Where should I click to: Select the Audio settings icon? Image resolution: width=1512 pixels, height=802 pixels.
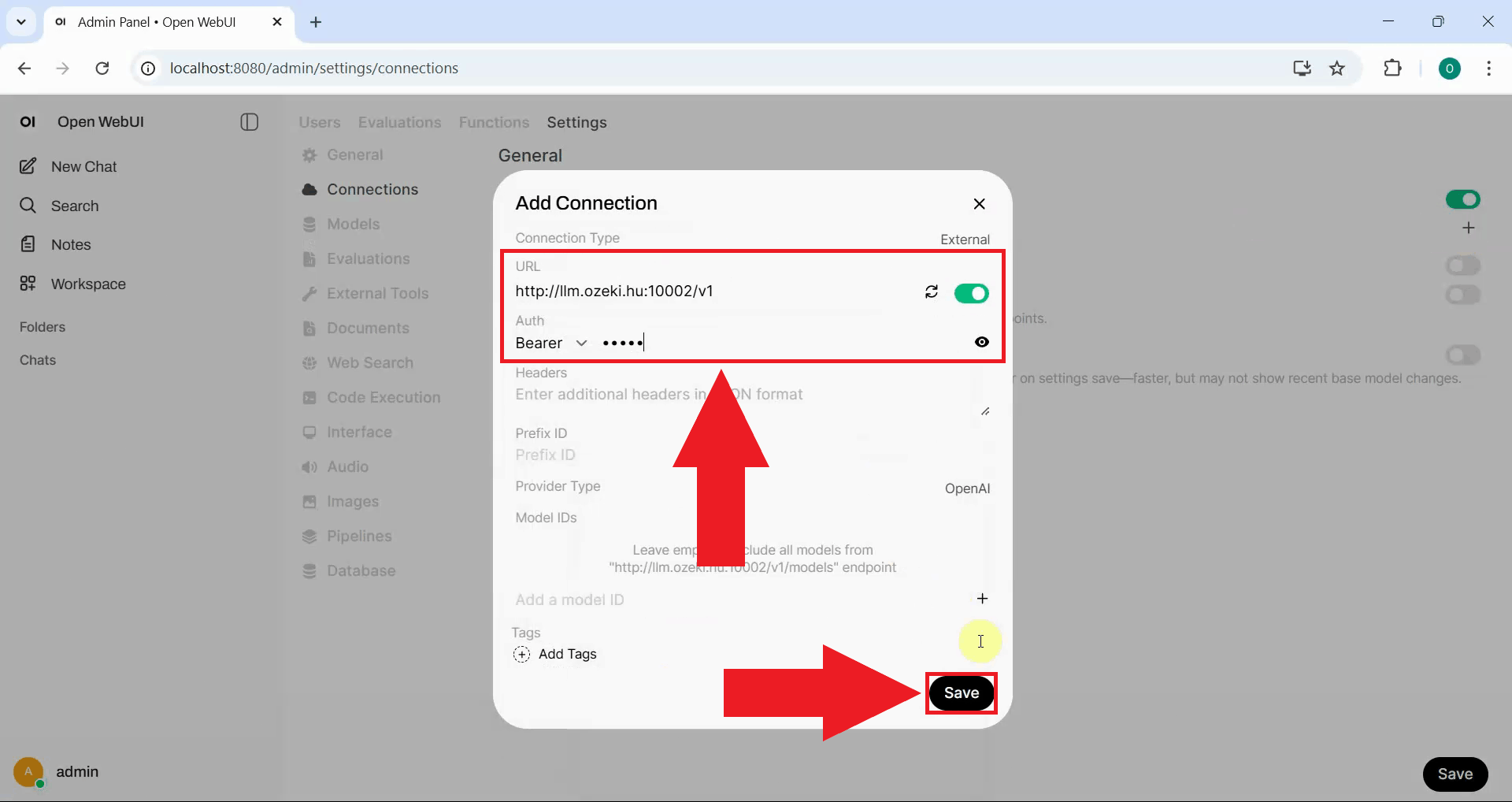point(309,466)
